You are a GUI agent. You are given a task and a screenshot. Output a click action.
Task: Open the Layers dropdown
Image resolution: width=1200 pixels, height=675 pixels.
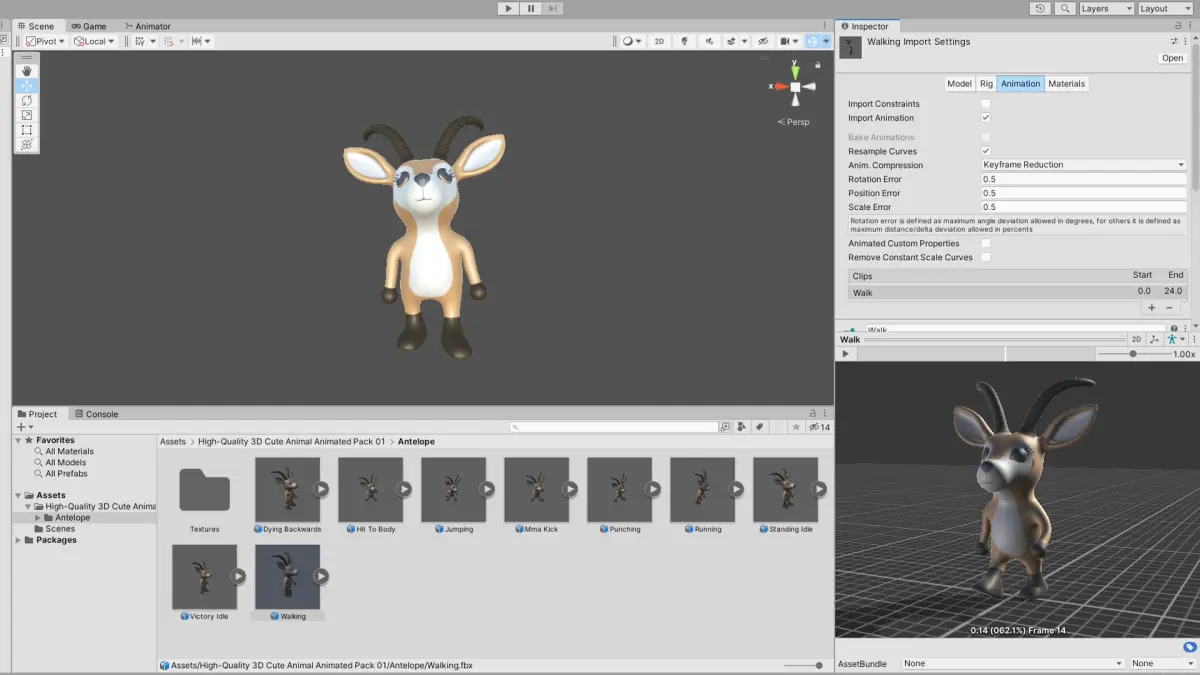[x=1106, y=8]
